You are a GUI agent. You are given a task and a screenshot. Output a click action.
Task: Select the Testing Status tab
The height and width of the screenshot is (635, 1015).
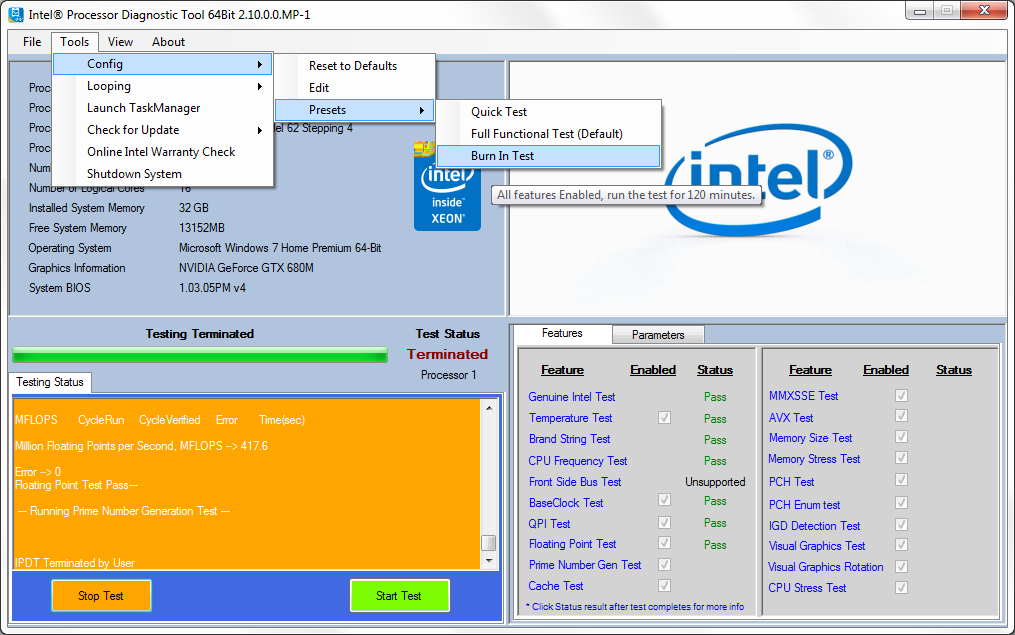(50, 382)
